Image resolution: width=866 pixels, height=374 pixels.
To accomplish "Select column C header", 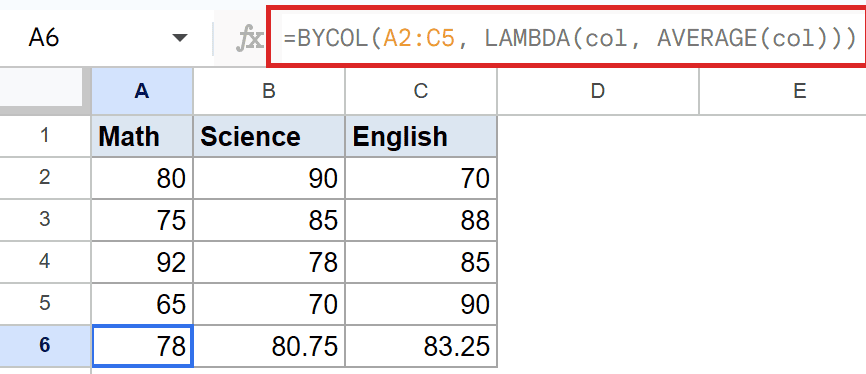I will point(421,91).
